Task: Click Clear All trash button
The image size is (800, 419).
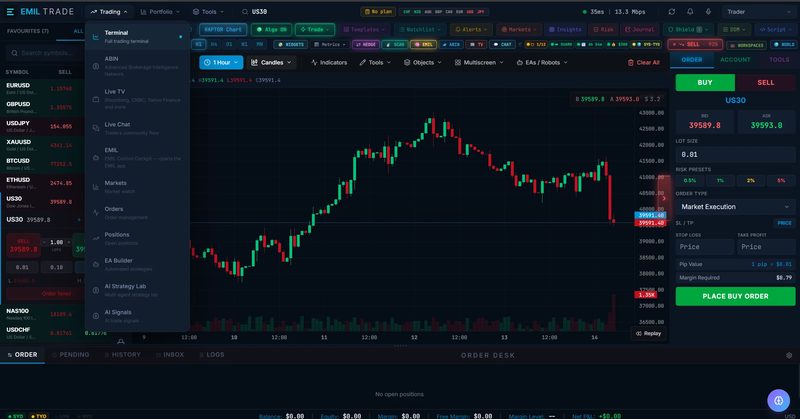Action: pos(643,62)
